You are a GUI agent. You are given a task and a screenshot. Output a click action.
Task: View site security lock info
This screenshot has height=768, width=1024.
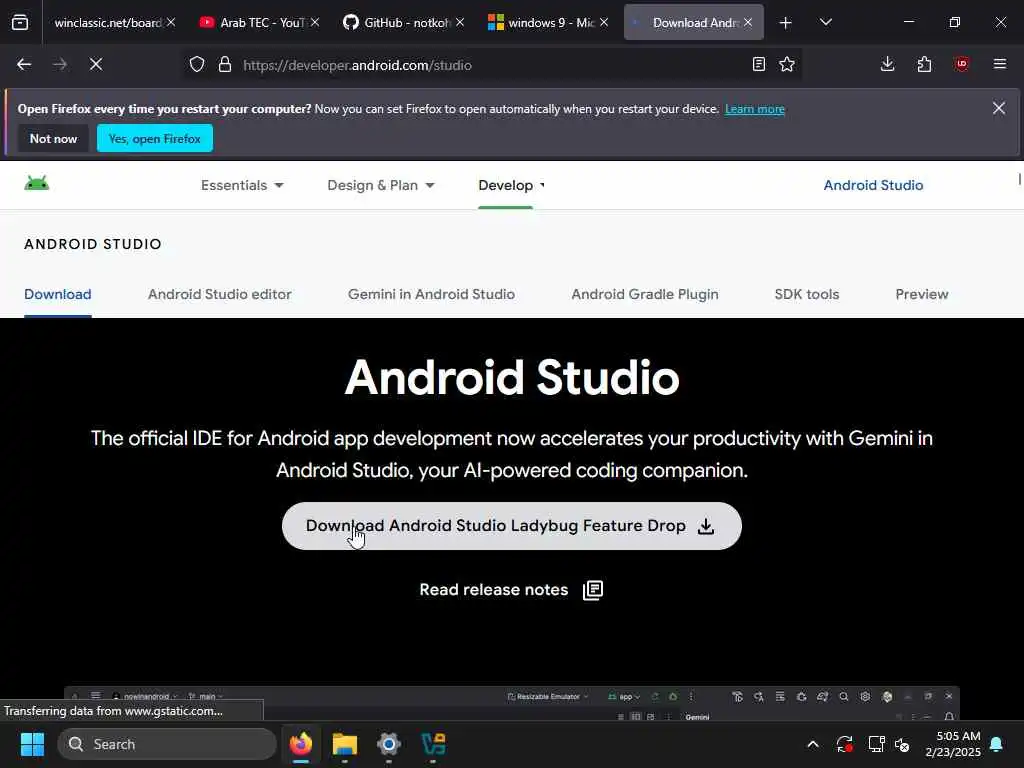(x=225, y=65)
